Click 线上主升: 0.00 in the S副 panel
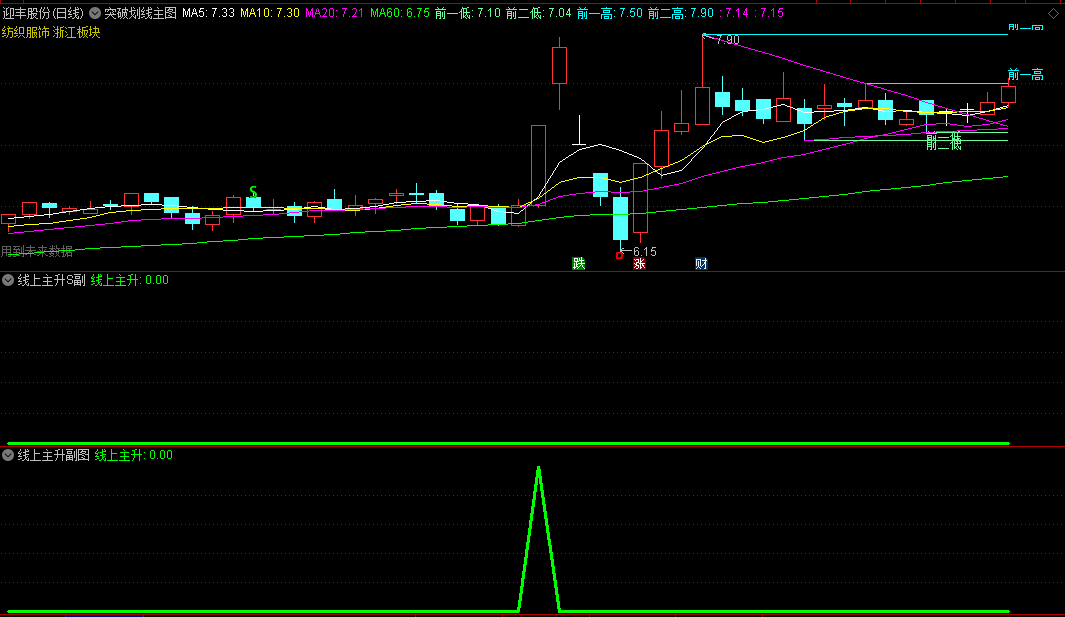 pos(130,280)
